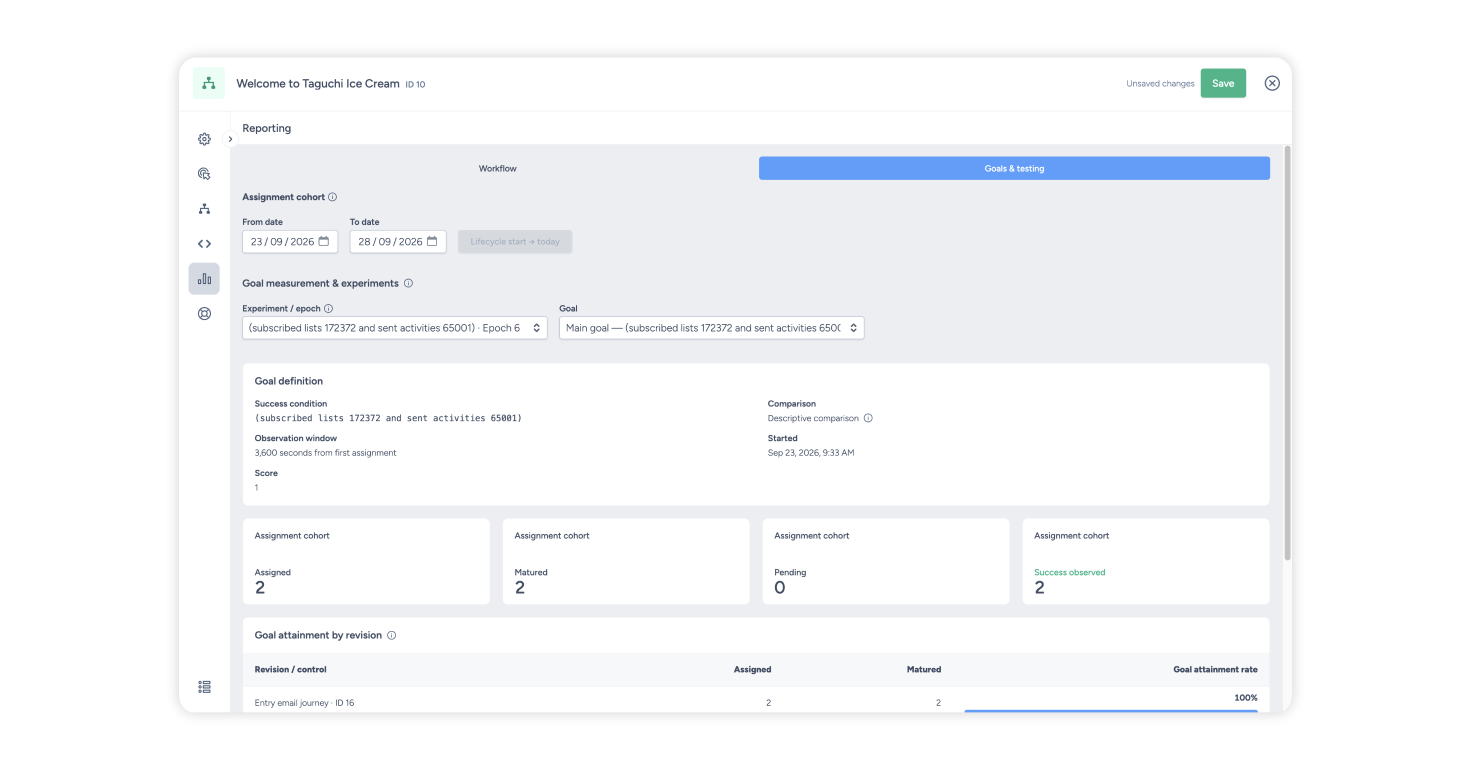Image resolution: width=1471 pixels, height=771 pixels.
Task: Select the Goals & testing tab
Action: pyautogui.click(x=1014, y=168)
